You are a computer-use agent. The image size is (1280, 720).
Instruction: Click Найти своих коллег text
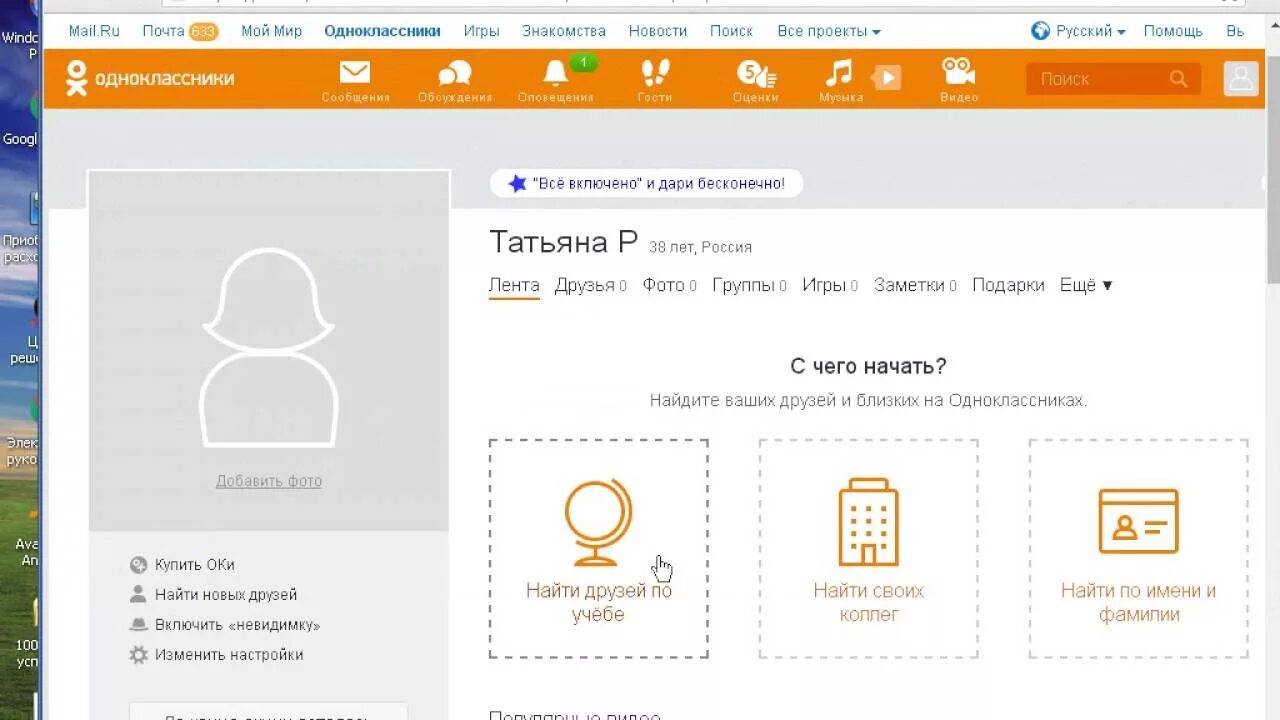pos(868,602)
